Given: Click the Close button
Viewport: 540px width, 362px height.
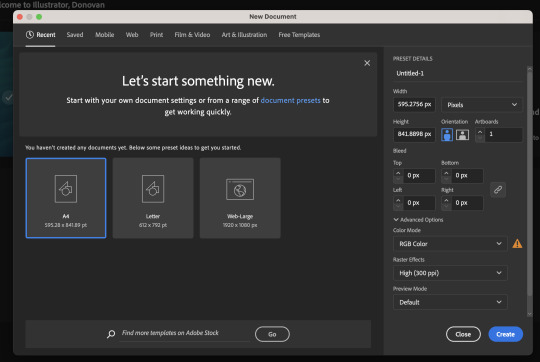Looking at the screenshot, I should click(x=463, y=334).
